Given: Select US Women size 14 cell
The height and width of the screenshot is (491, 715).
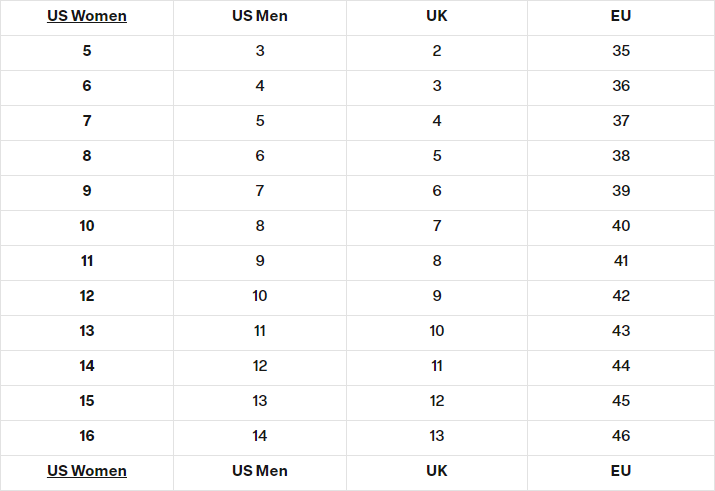Looking at the screenshot, I should point(87,366).
